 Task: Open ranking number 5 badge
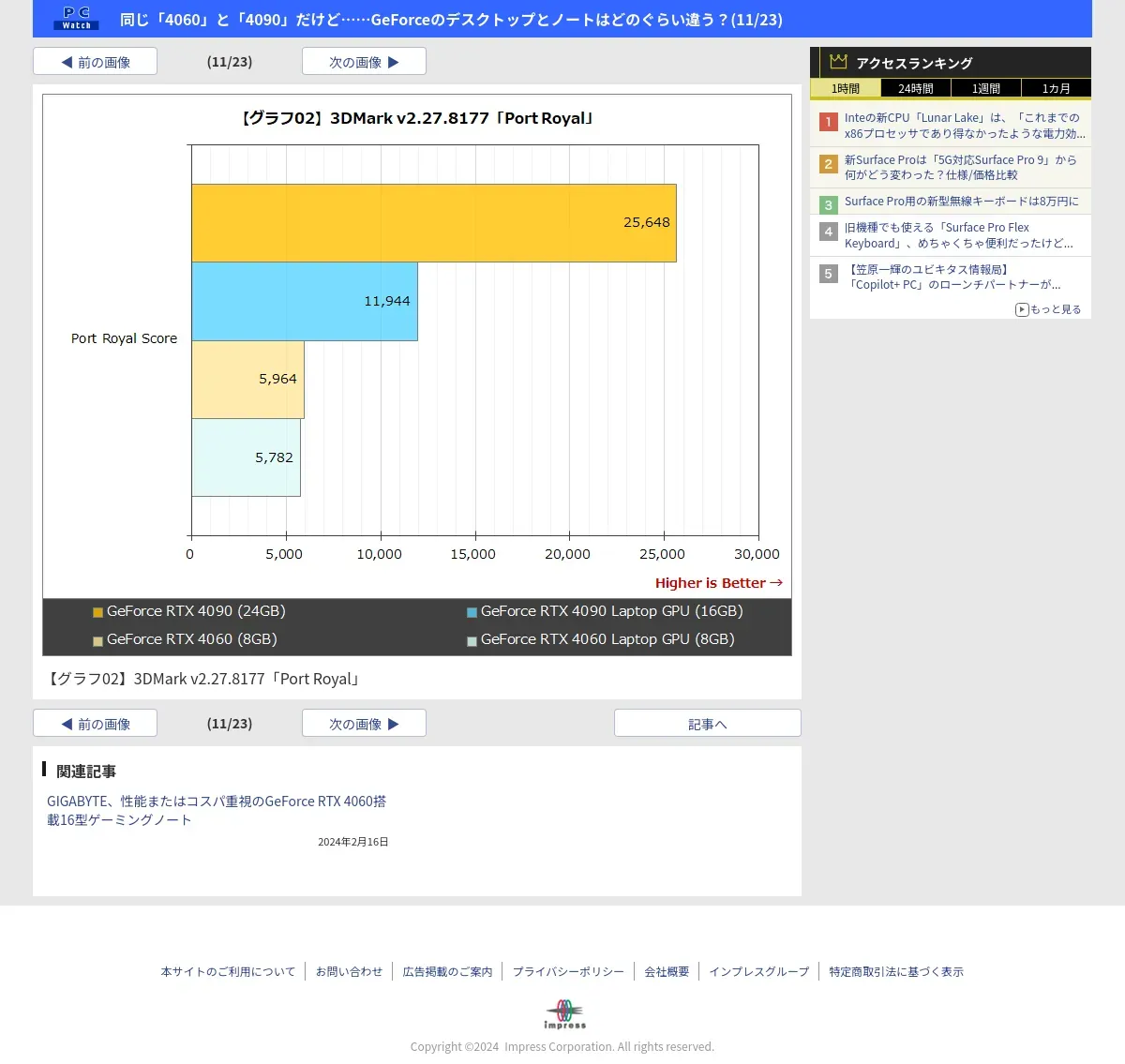pyautogui.click(x=829, y=274)
